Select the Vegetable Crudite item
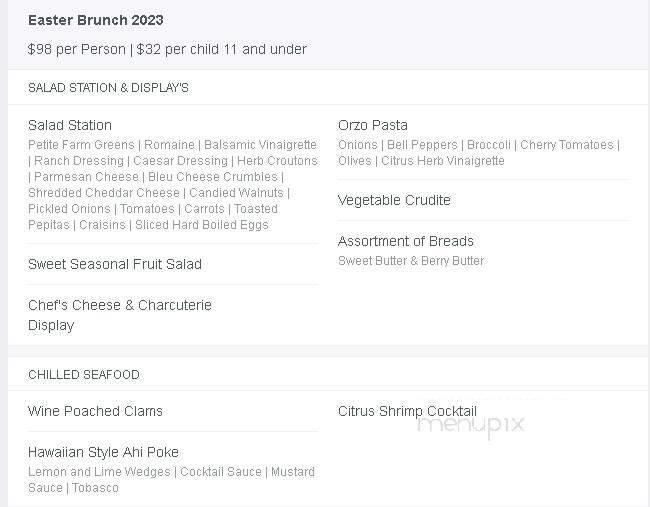 tap(394, 200)
